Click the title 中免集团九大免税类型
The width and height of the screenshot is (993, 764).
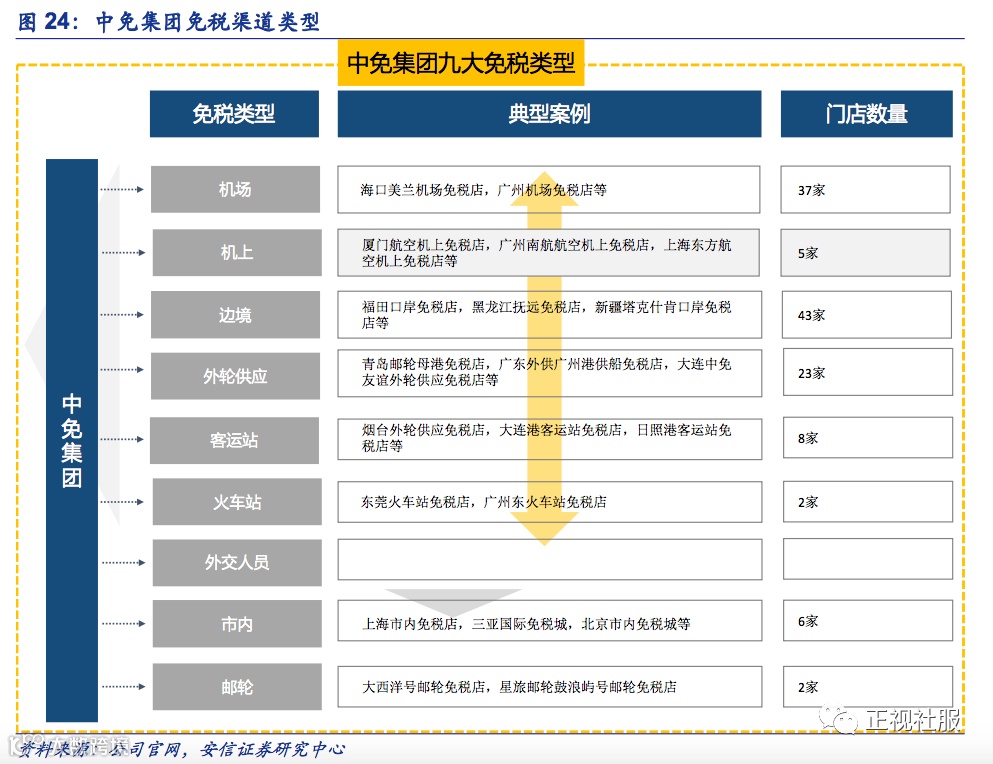click(460, 63)
